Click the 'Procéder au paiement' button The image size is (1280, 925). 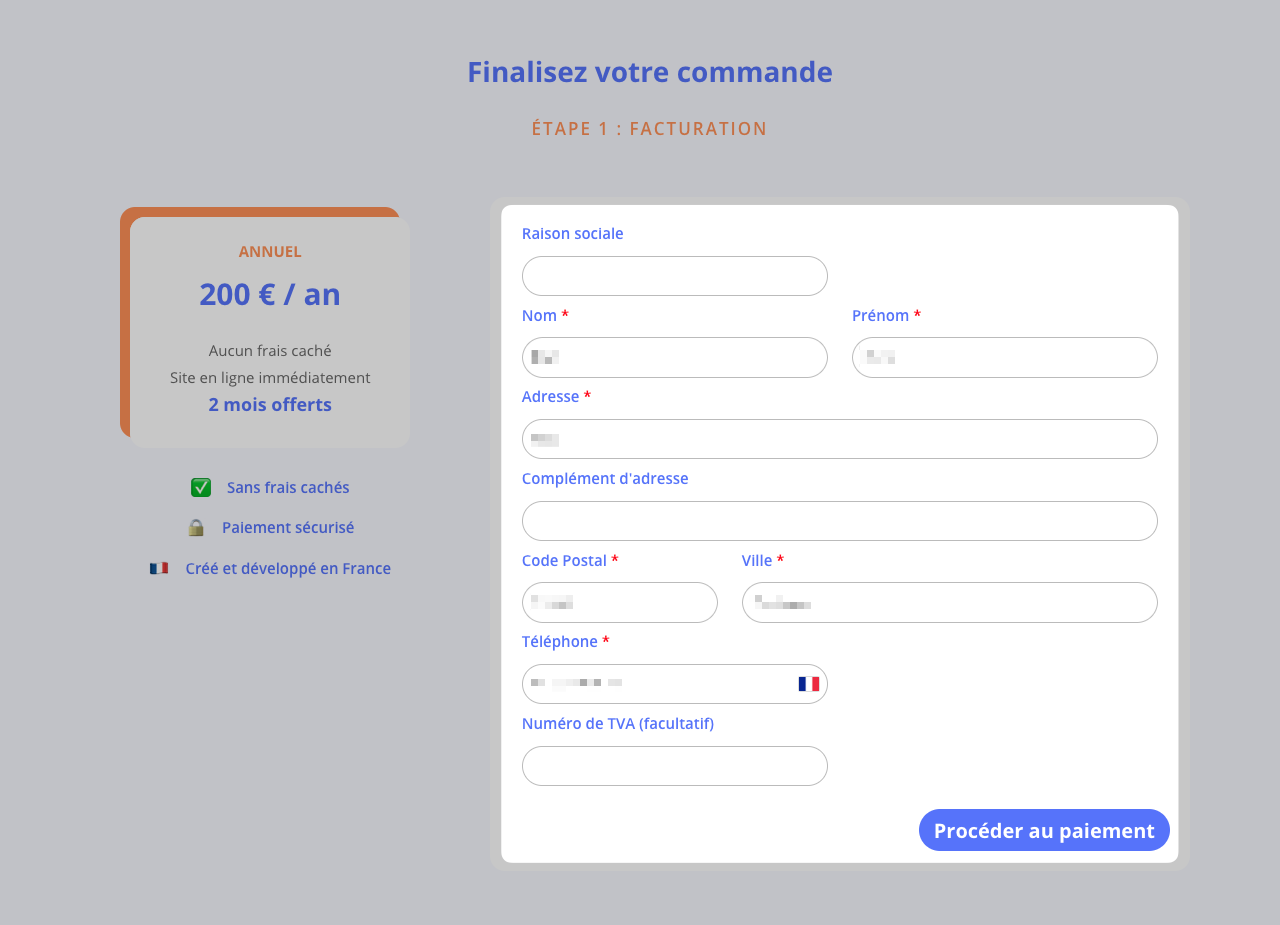coord(1044,830)
